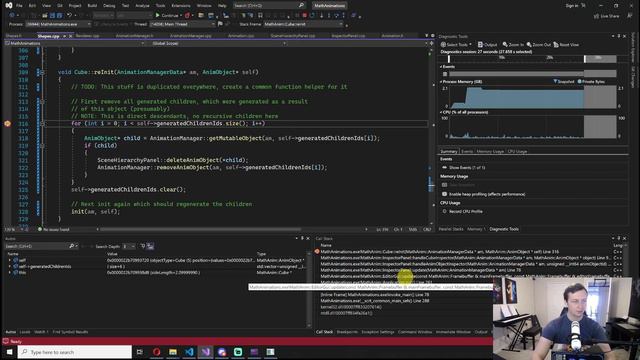Click the Save All toolbar icon

59,15
